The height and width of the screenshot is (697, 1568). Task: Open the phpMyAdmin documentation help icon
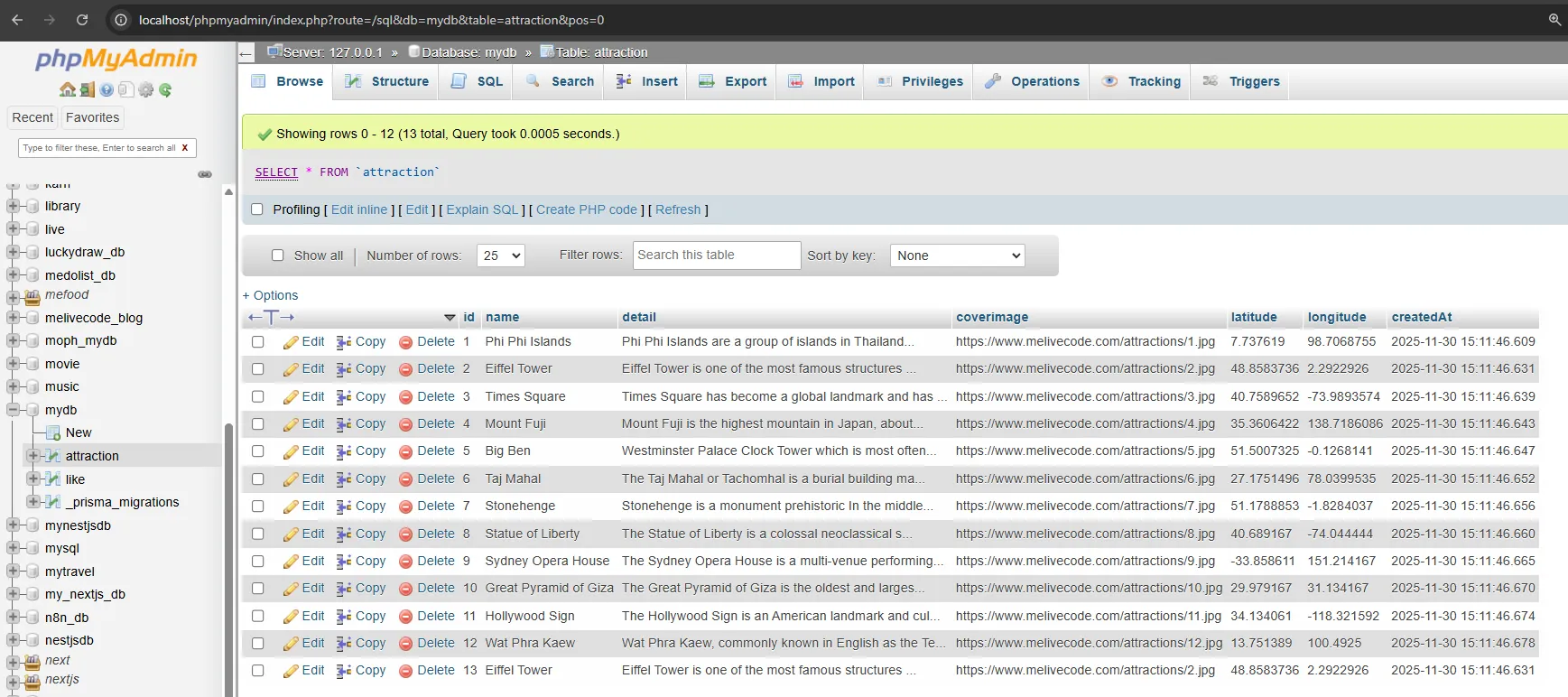click(107, 89)
